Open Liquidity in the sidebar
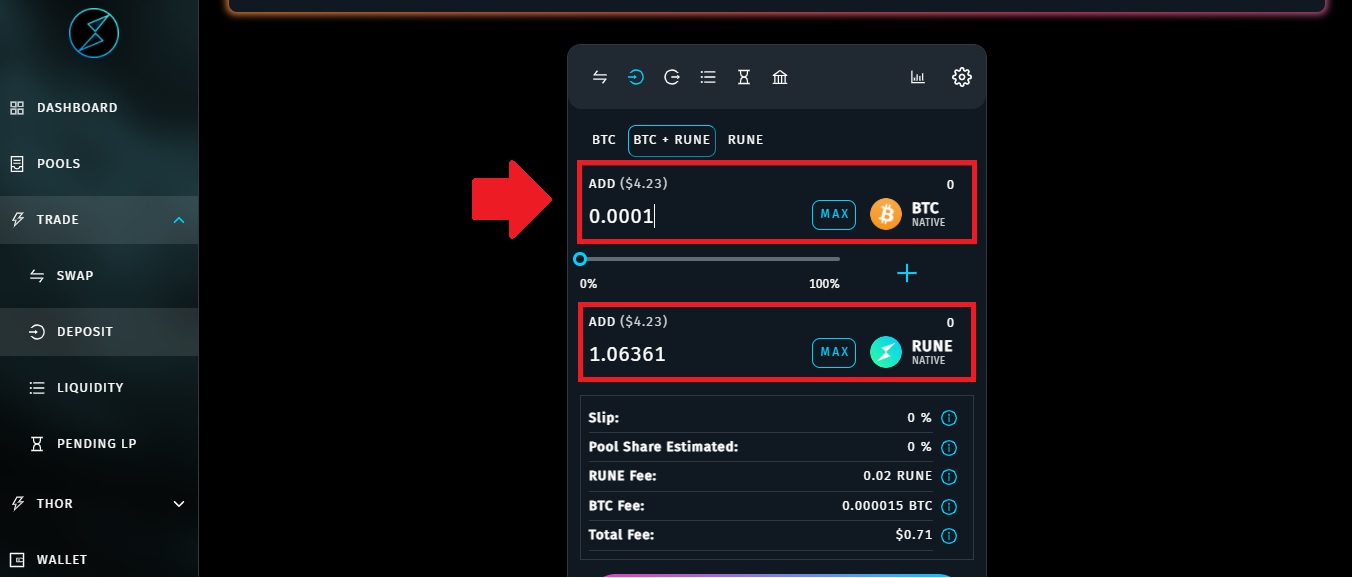The image size is (1352, 578). tap(99, 388)
